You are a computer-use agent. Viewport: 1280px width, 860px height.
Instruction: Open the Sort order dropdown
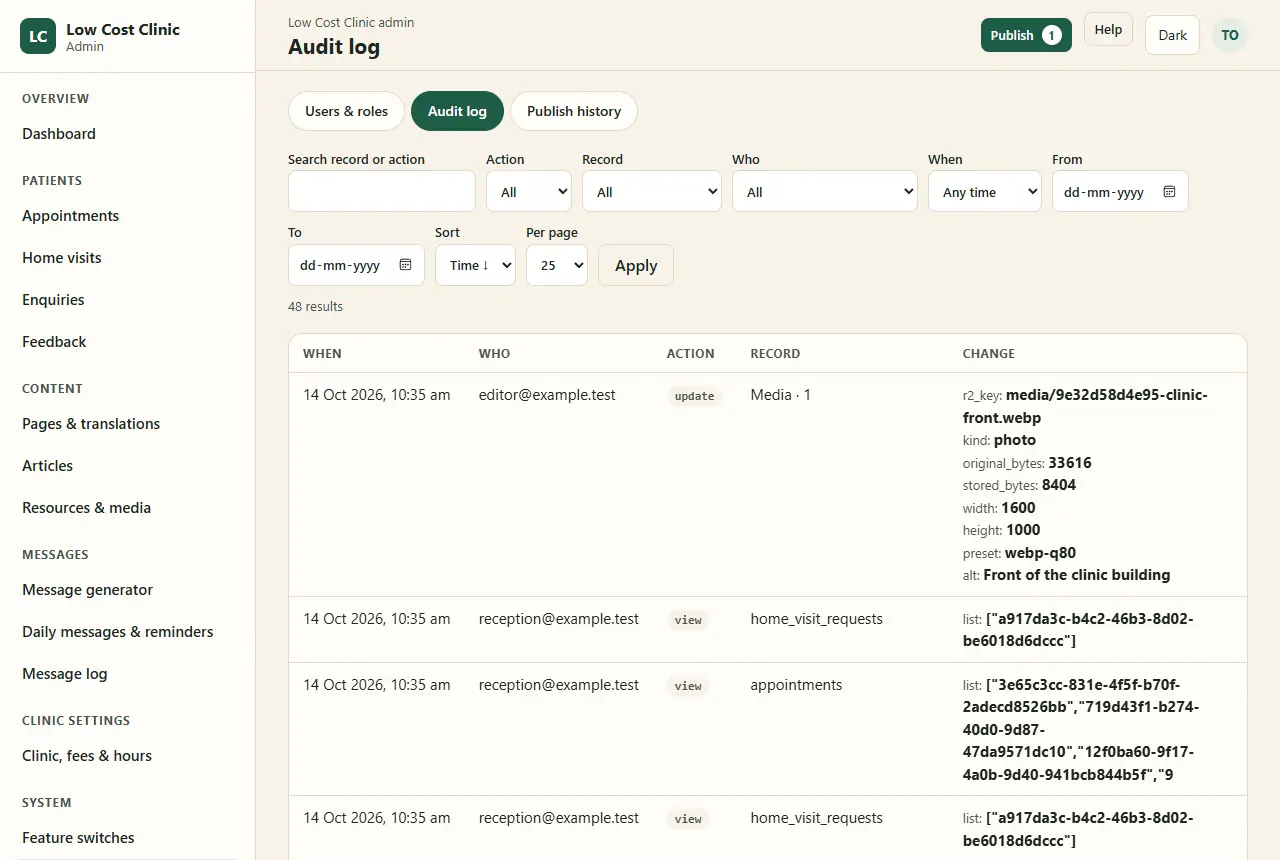(475, 265)
